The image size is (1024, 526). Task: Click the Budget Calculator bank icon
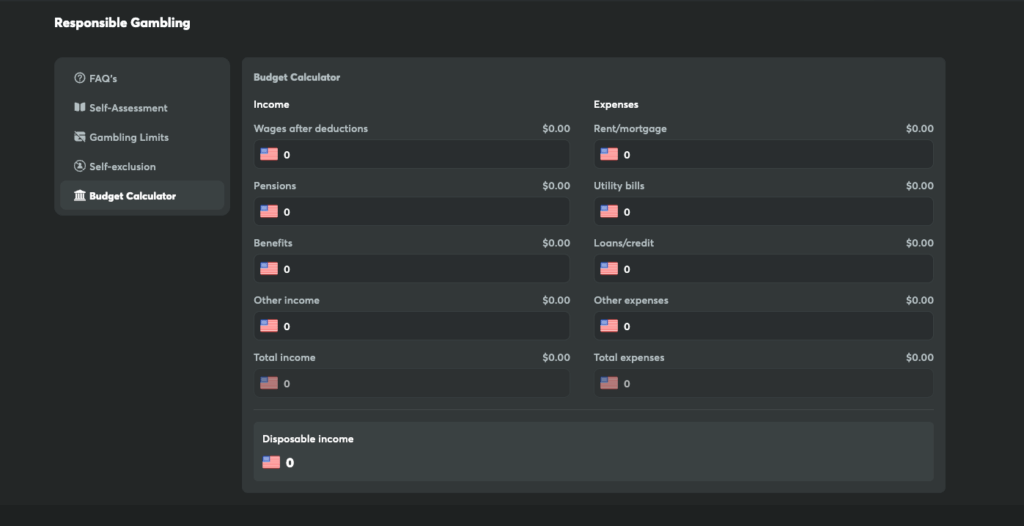pyautogui.click(x=80, y=196)
